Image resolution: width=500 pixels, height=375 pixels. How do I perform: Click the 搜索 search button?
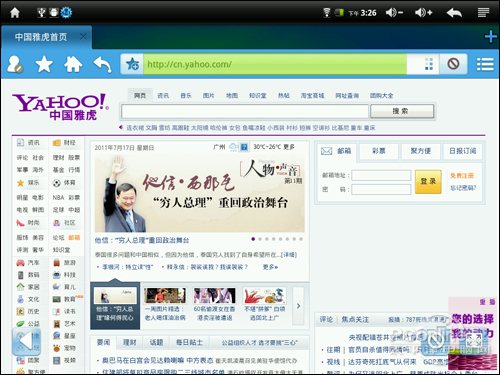tap(402, 111)
